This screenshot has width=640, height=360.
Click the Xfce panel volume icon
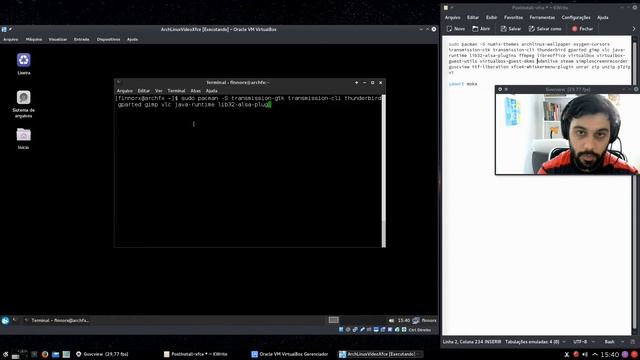pyautogui.click(x=391, y=320)
